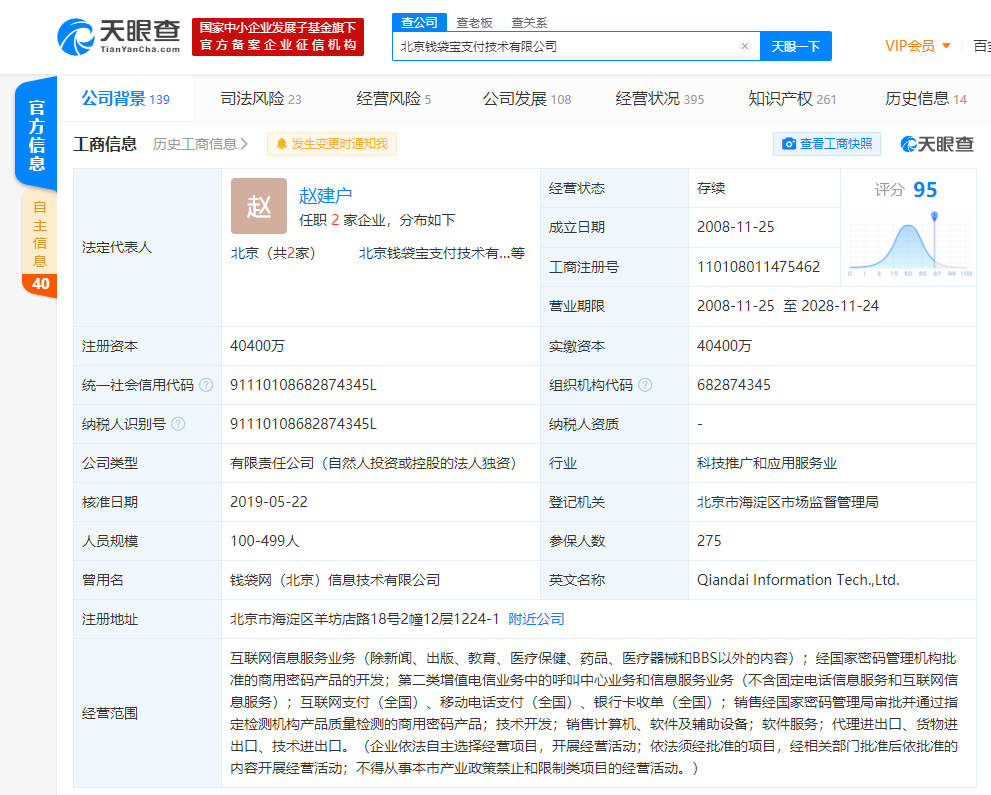This screenshot has height=795, width=991.
Task: Switch to the 查公司 search tab
Action: click(x=420, y=23)
